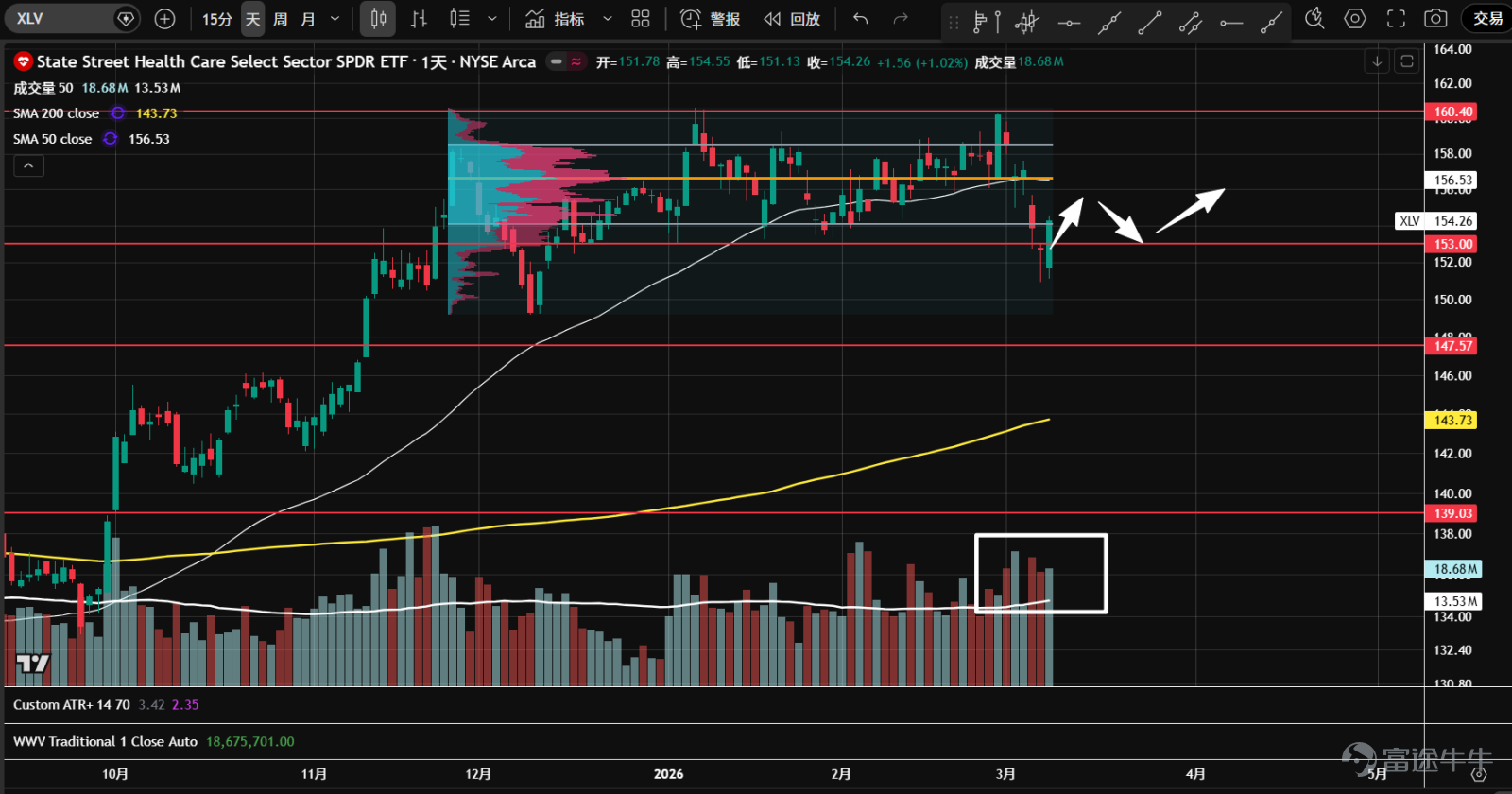
Task: Select the parallel channel drawing tool
Action: 1191,22
